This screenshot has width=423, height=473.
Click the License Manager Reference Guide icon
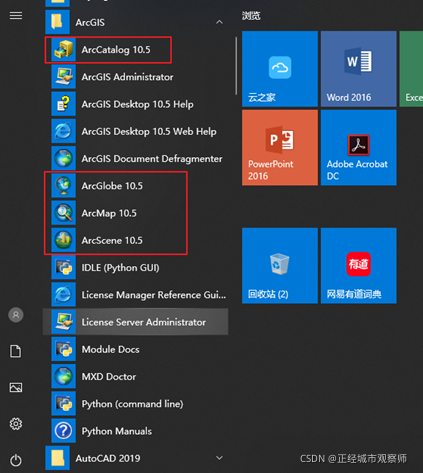tap(64, 295)
